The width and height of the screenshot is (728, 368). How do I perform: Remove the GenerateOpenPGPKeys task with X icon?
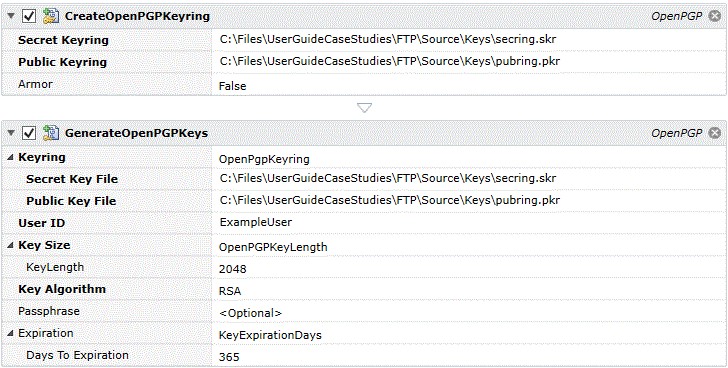(715, 133)
